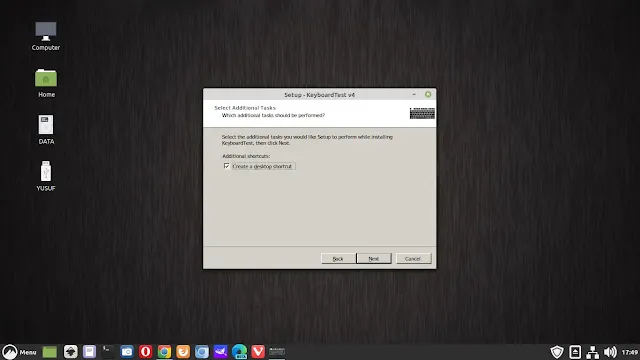Close the Setup - KeyboardTest v4 window

pyautogui.click(x=428, y=94)
